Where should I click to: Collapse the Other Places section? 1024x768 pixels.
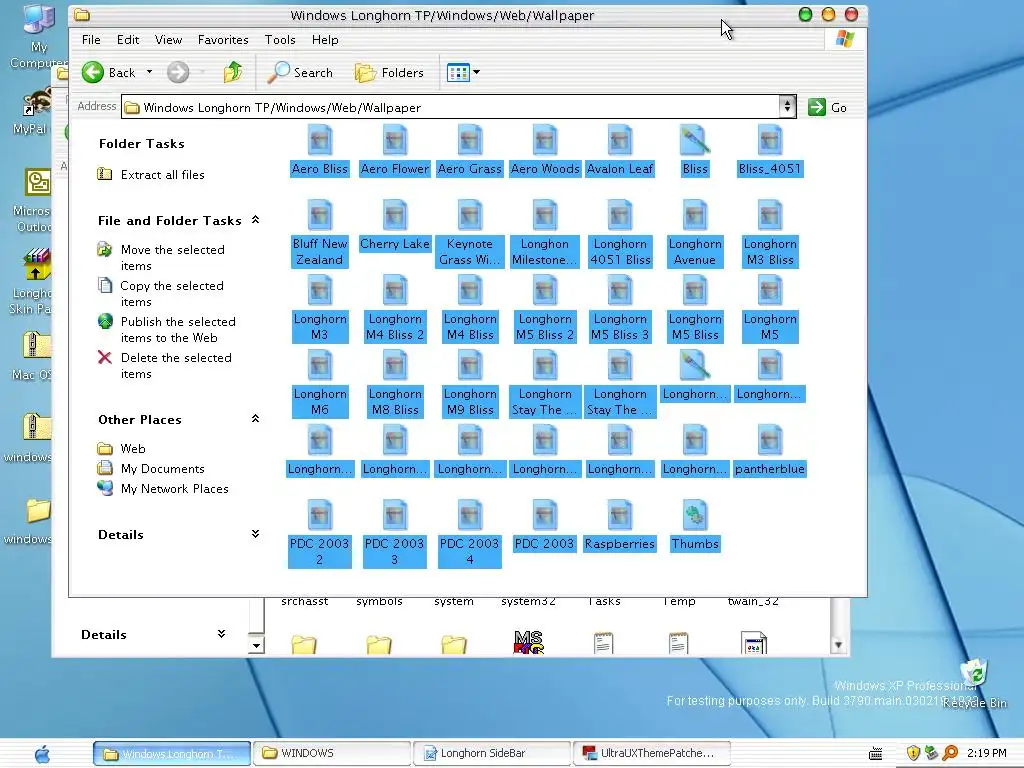point(255,419)
